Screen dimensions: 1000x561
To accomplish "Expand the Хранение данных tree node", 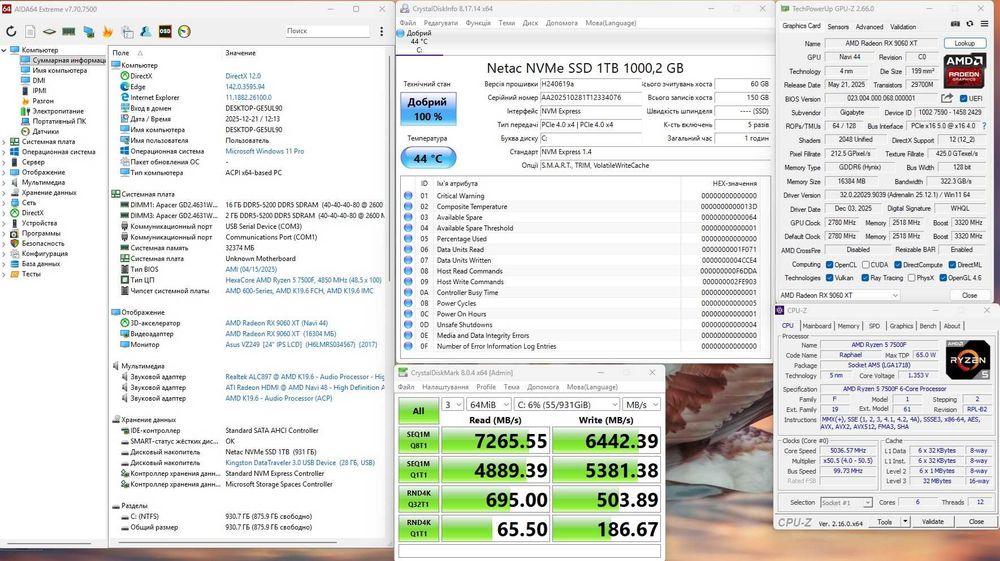I will [4, 193].
